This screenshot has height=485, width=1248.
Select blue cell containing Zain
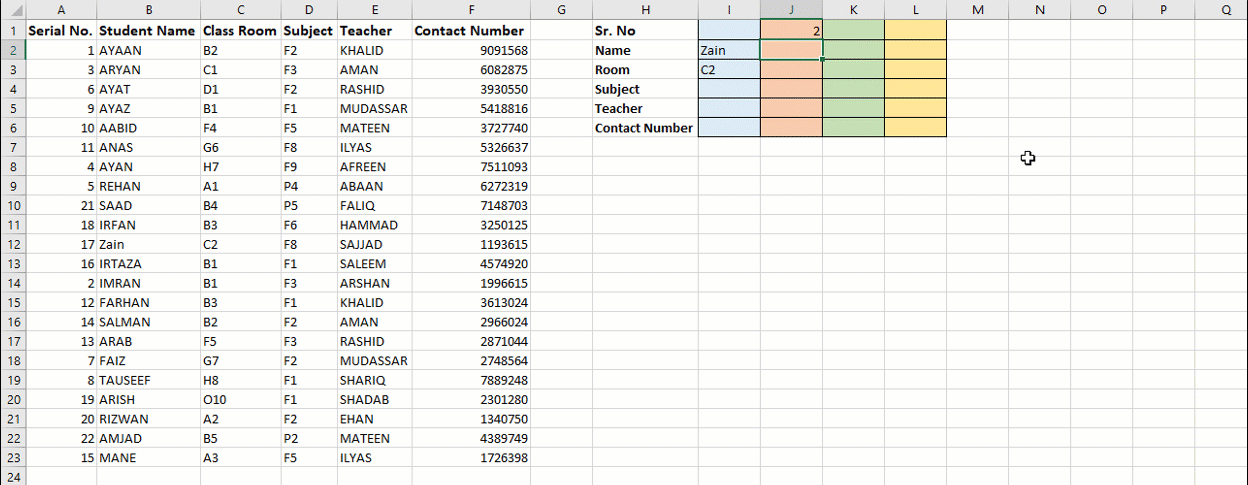pyautogui.click(x=729, y=50)
